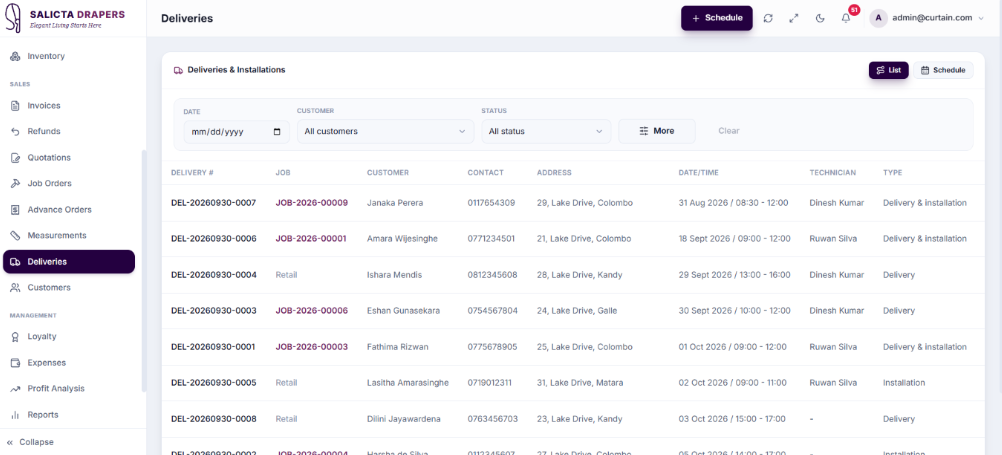The height and width of the screenshot is (455, 1002).
Task: Click customer Fathima Rizwan
Action: (397, 347)
